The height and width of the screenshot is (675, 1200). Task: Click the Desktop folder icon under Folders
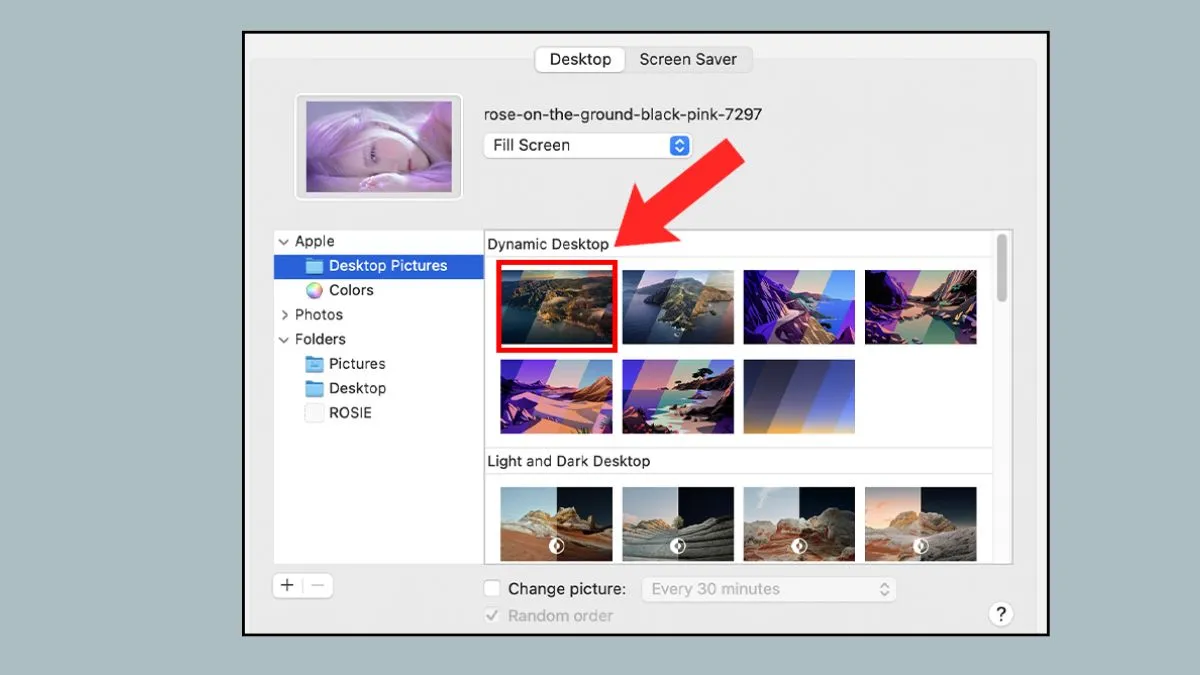[x=314, y=388]
